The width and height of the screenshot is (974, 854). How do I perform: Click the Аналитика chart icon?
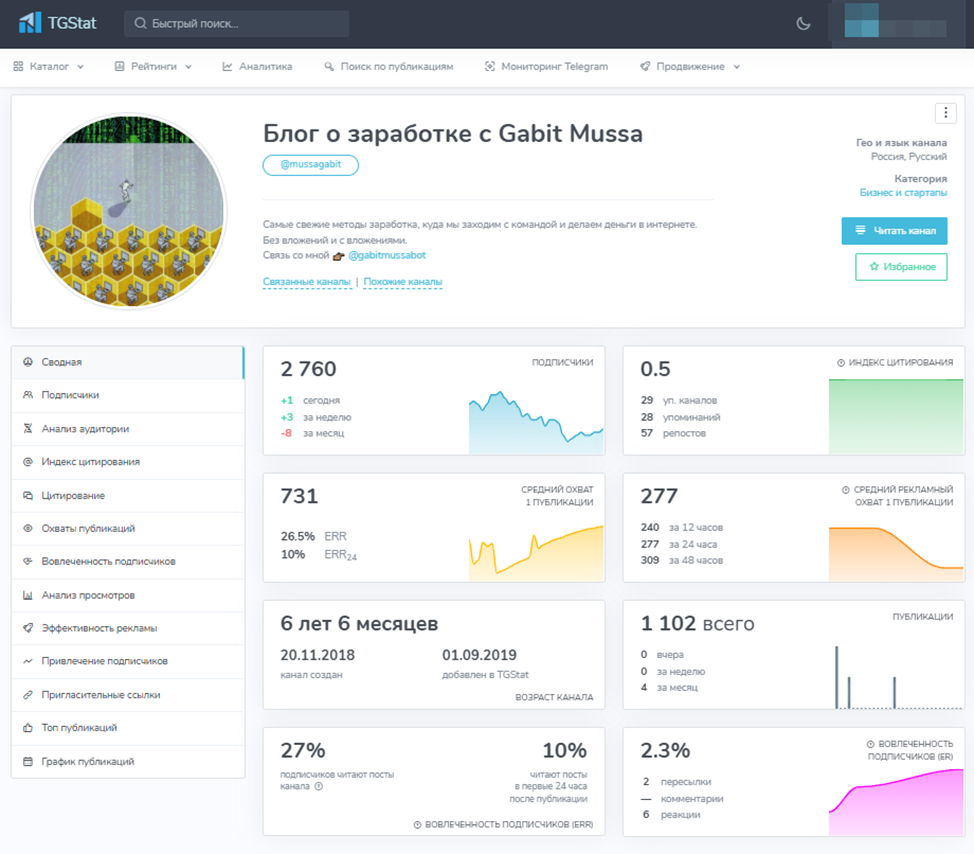click(x=227, y=66)
